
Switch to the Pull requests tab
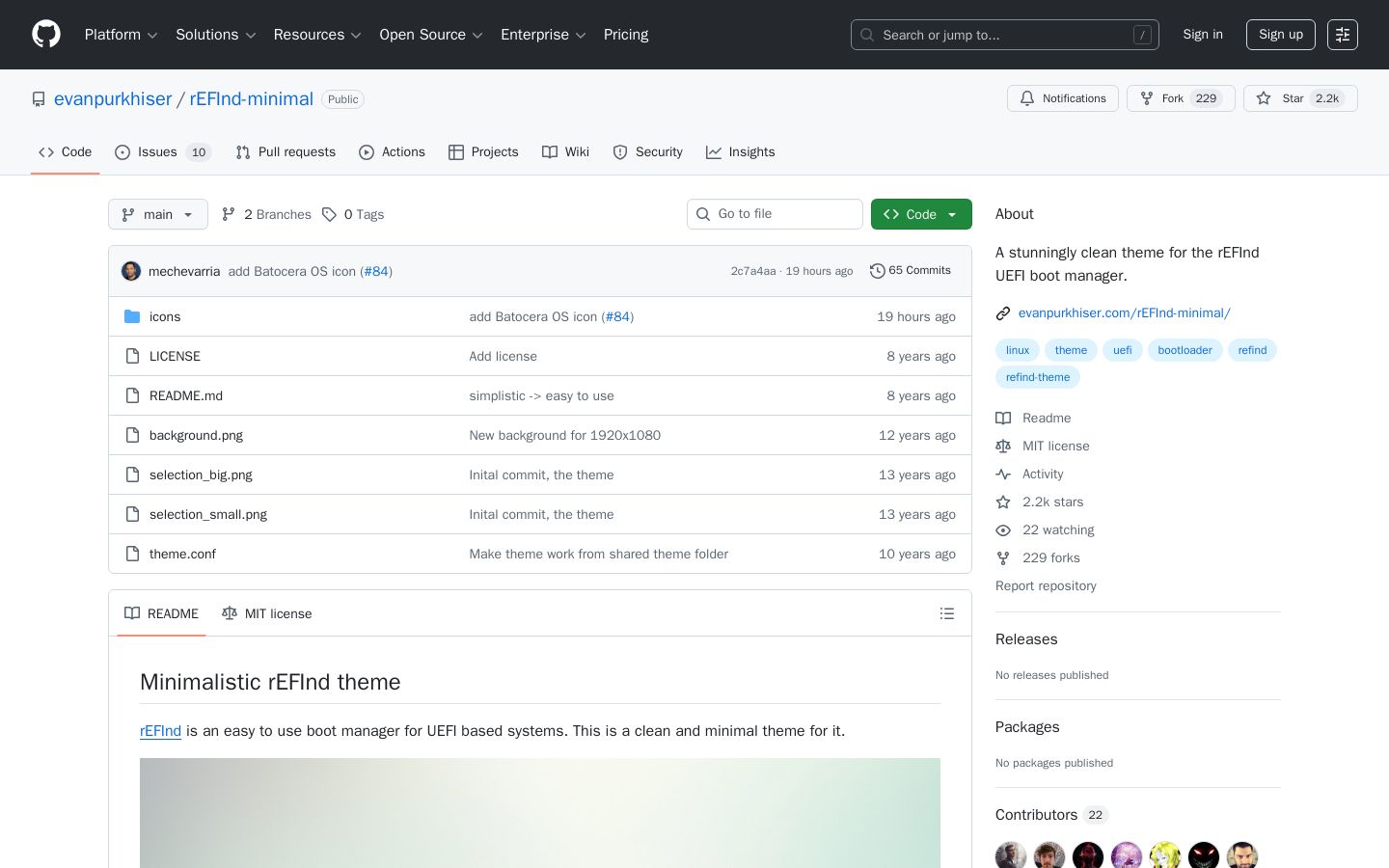(286, 152)
